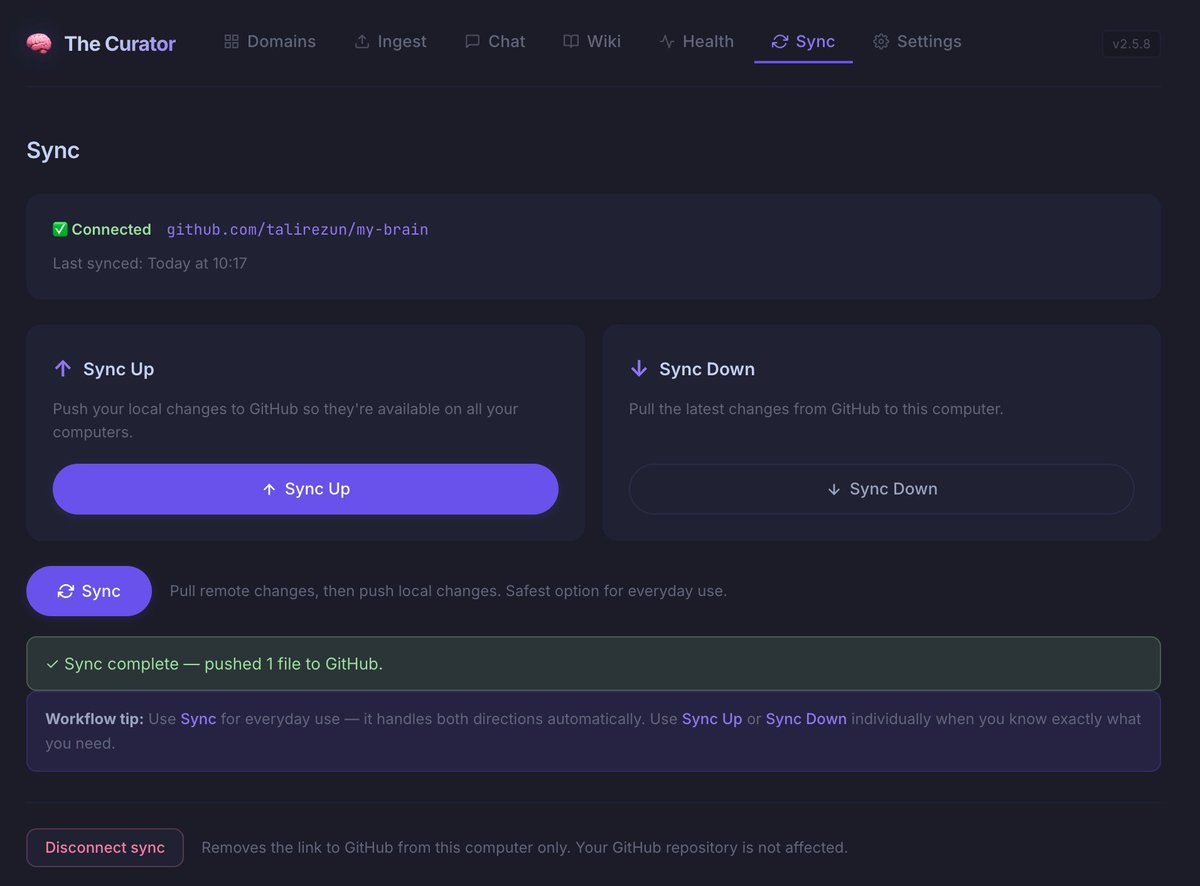
Task: Open the Health tab
Action: (697, 41)
